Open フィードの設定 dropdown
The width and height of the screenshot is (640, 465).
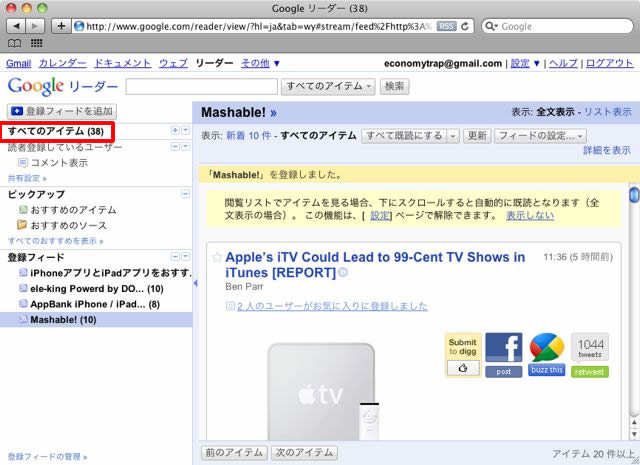pyautogui.click(x=540, y=136)
